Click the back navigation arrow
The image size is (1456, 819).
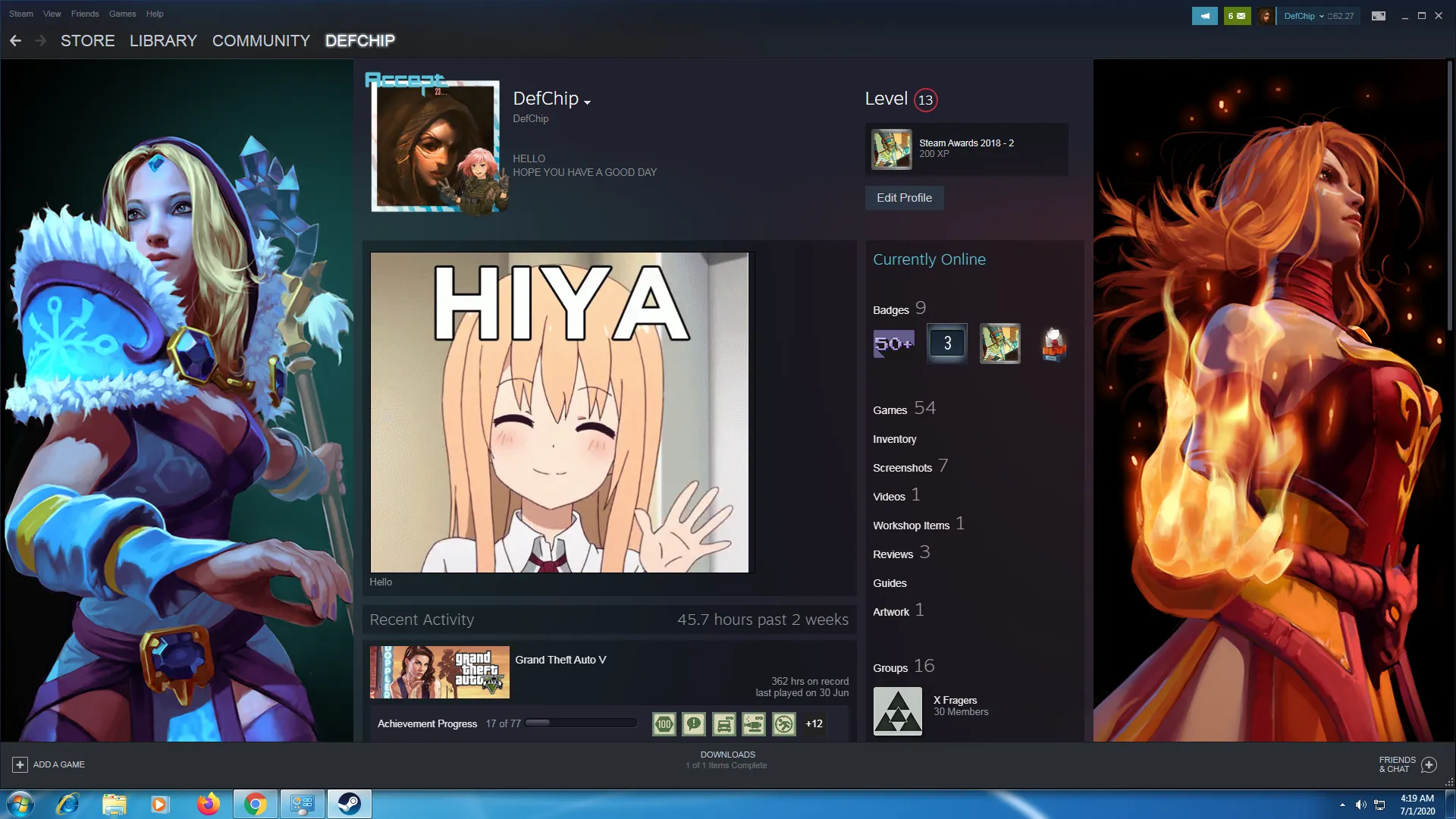(15, 41)
